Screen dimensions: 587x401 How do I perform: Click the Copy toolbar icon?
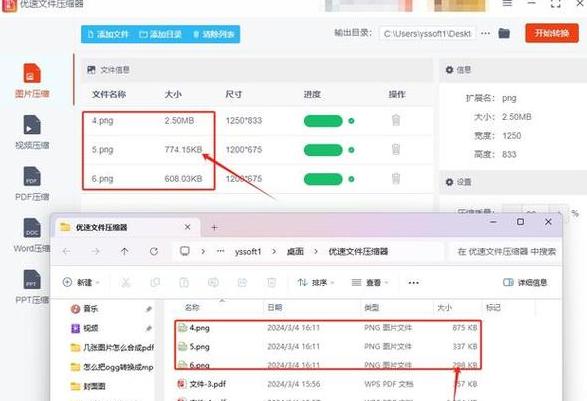tap(155, 283)
